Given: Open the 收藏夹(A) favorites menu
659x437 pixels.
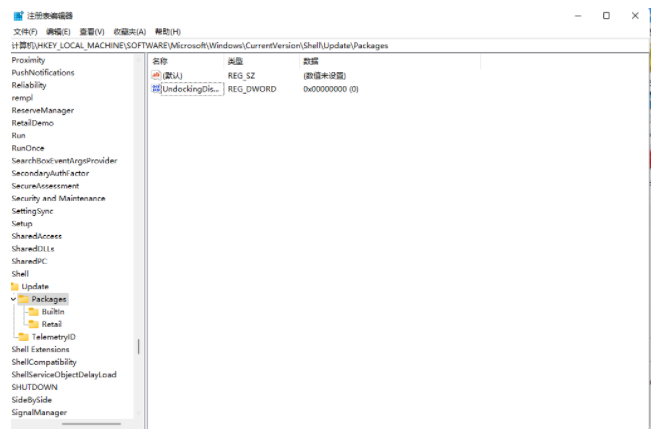Looking at the screenshot, I should (x=129, y=32).
